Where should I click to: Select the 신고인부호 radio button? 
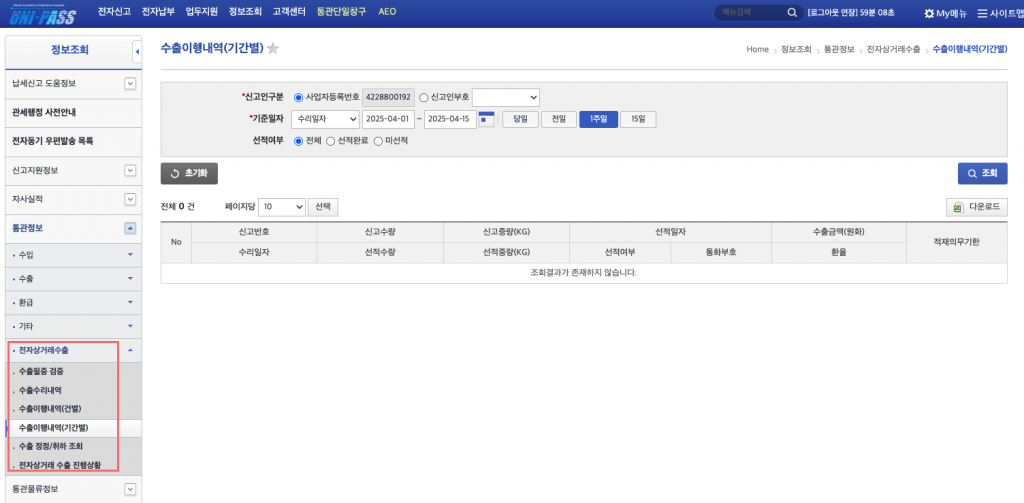[x=424, y=97]
